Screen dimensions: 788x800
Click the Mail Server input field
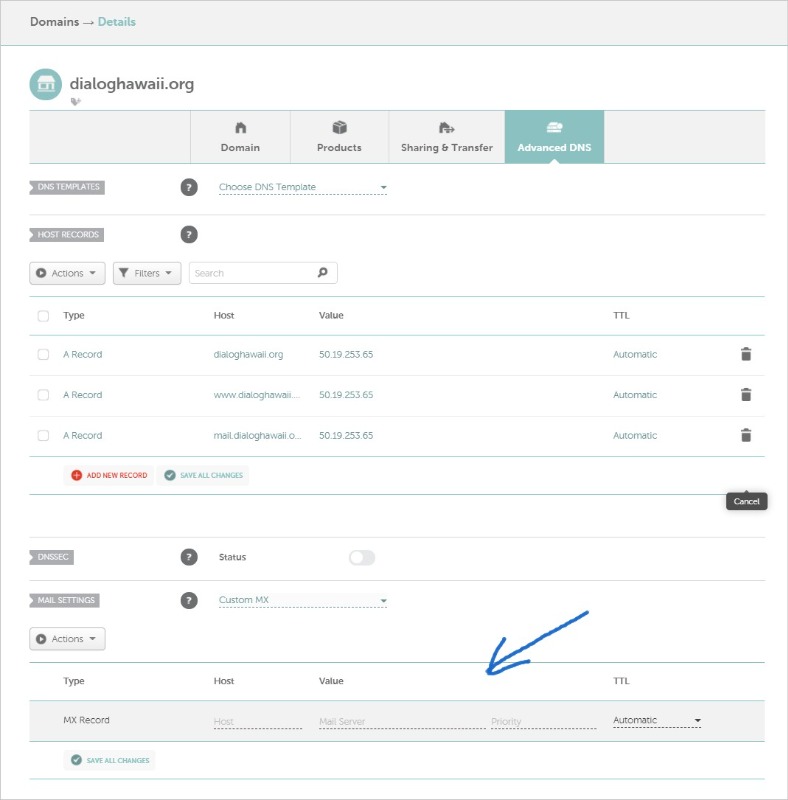pos(400,721)
